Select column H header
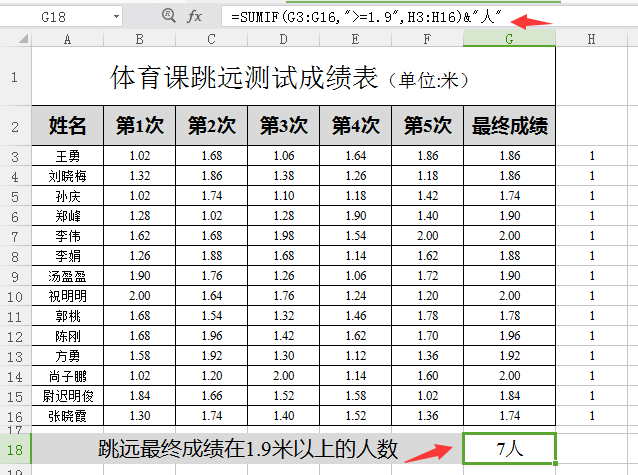The image size is (638, 475). click(592, 39)
